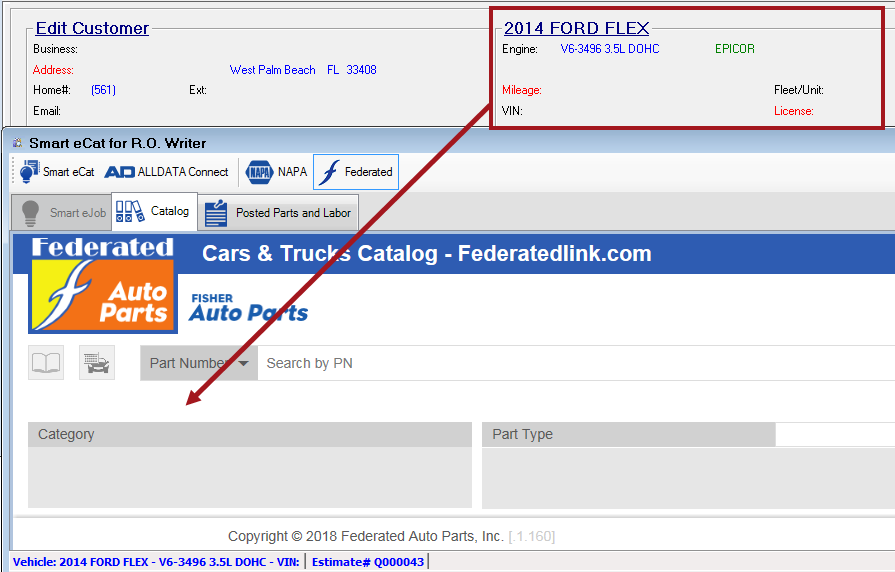Open the Edit Customer link

92,28
